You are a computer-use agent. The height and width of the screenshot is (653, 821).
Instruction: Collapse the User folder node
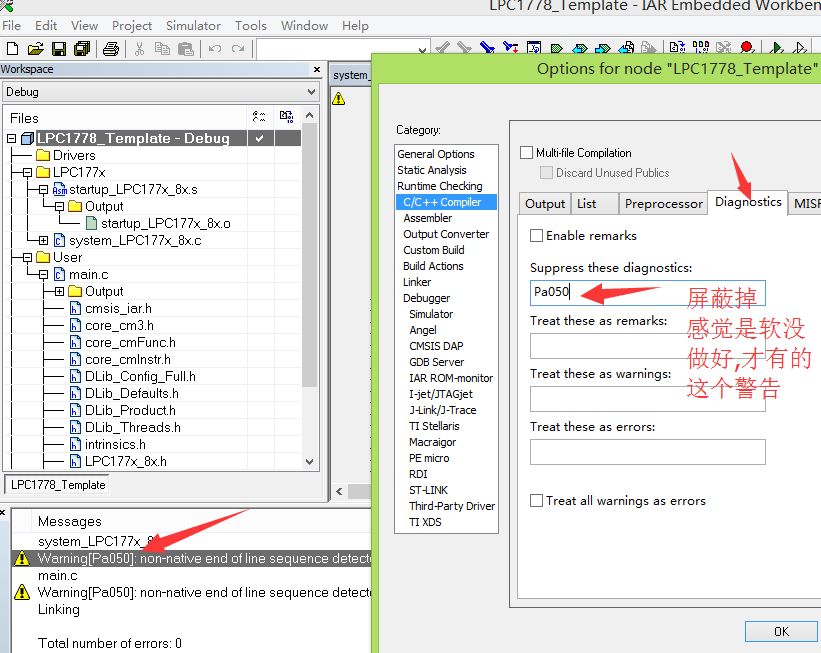[27, 258]
